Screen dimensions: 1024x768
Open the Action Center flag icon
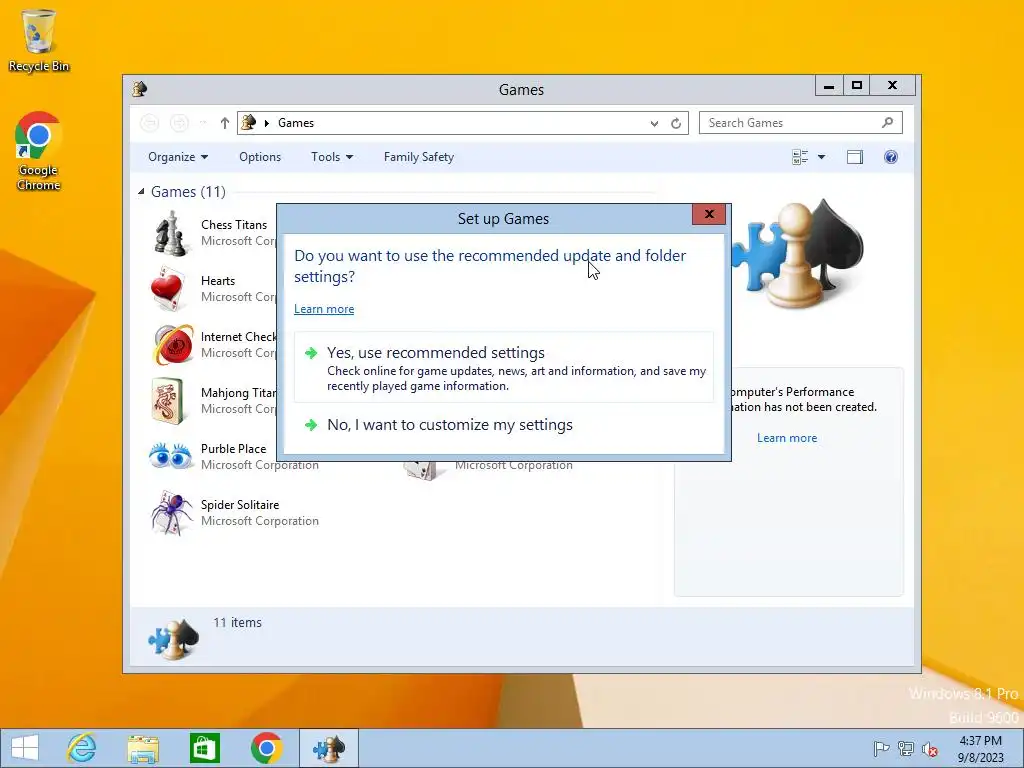[x=881, y=748]
